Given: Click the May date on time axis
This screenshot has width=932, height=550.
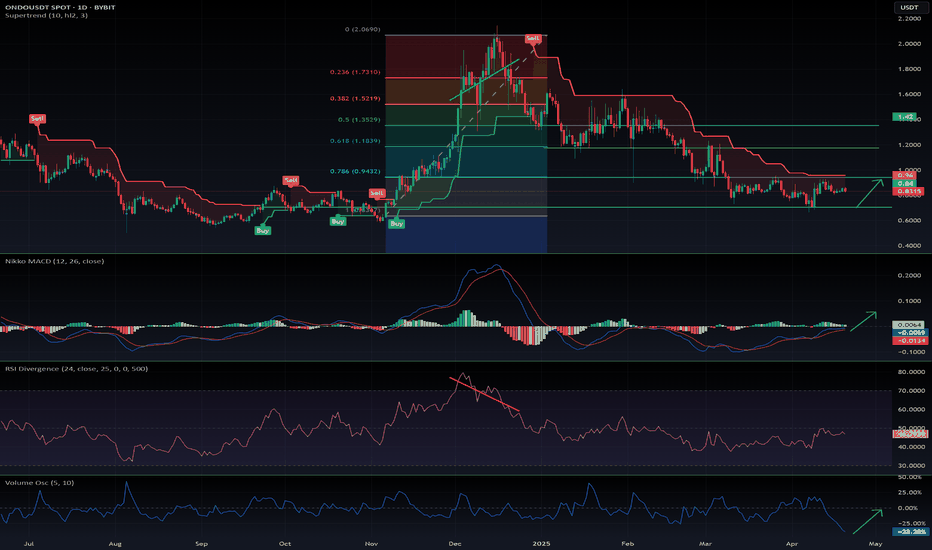Looking at the screenshot, I should tap(876, 543).
